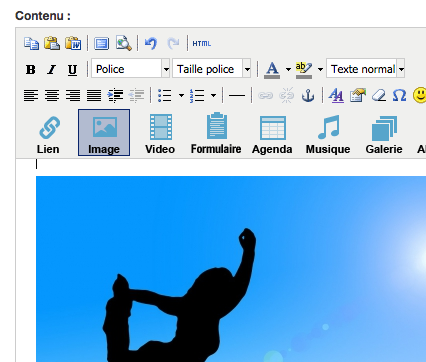Viewport: 426px width, 362px height.
Task: Open the Agenda insert tool
Action: click(x=272, y=133)
